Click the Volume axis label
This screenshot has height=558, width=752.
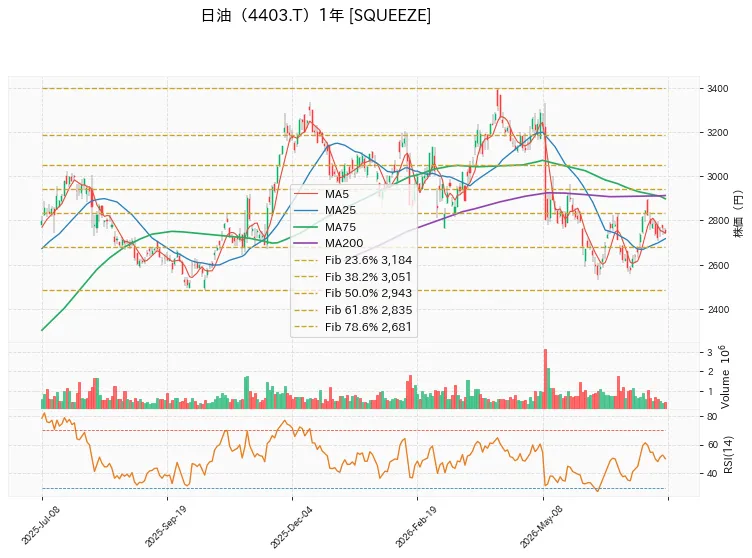(x=725, y=377)
